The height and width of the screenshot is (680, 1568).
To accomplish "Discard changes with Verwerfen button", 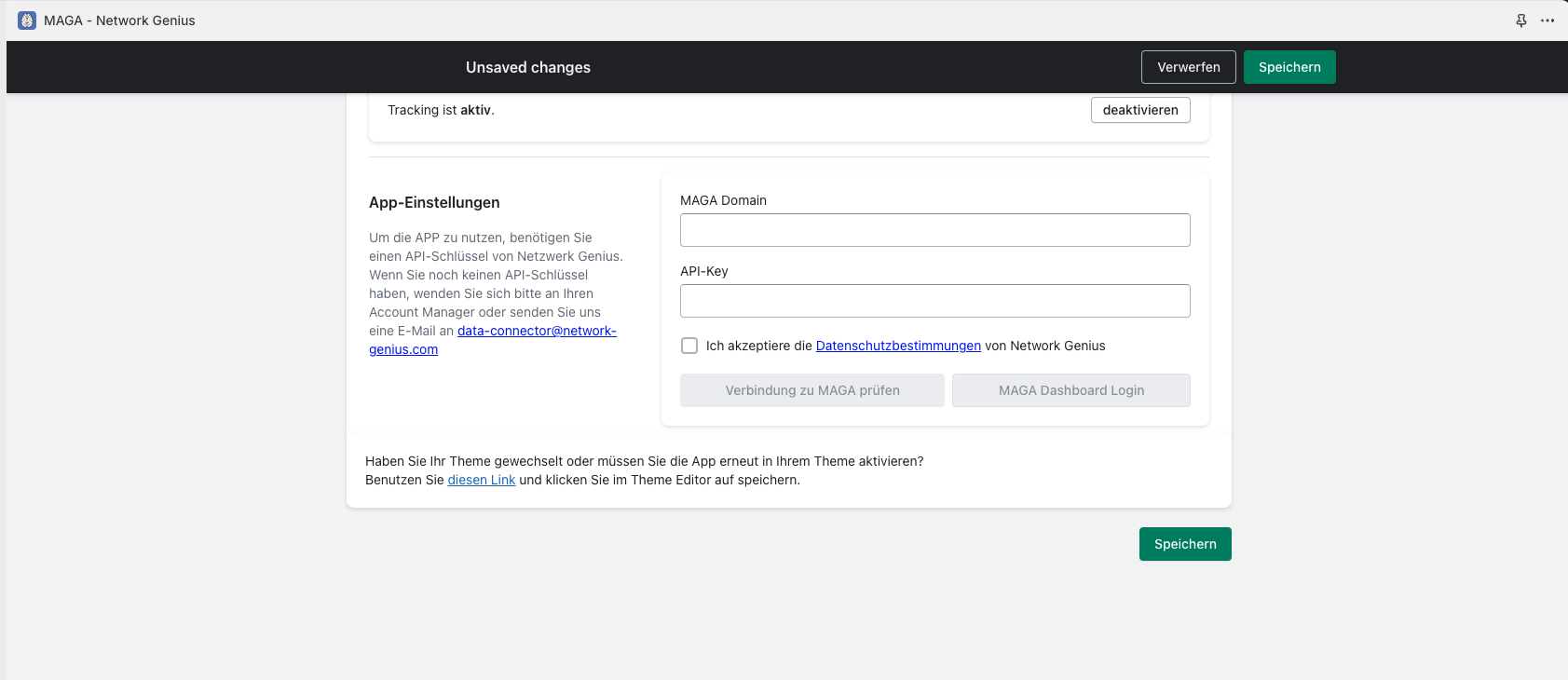I will 1189,67.
